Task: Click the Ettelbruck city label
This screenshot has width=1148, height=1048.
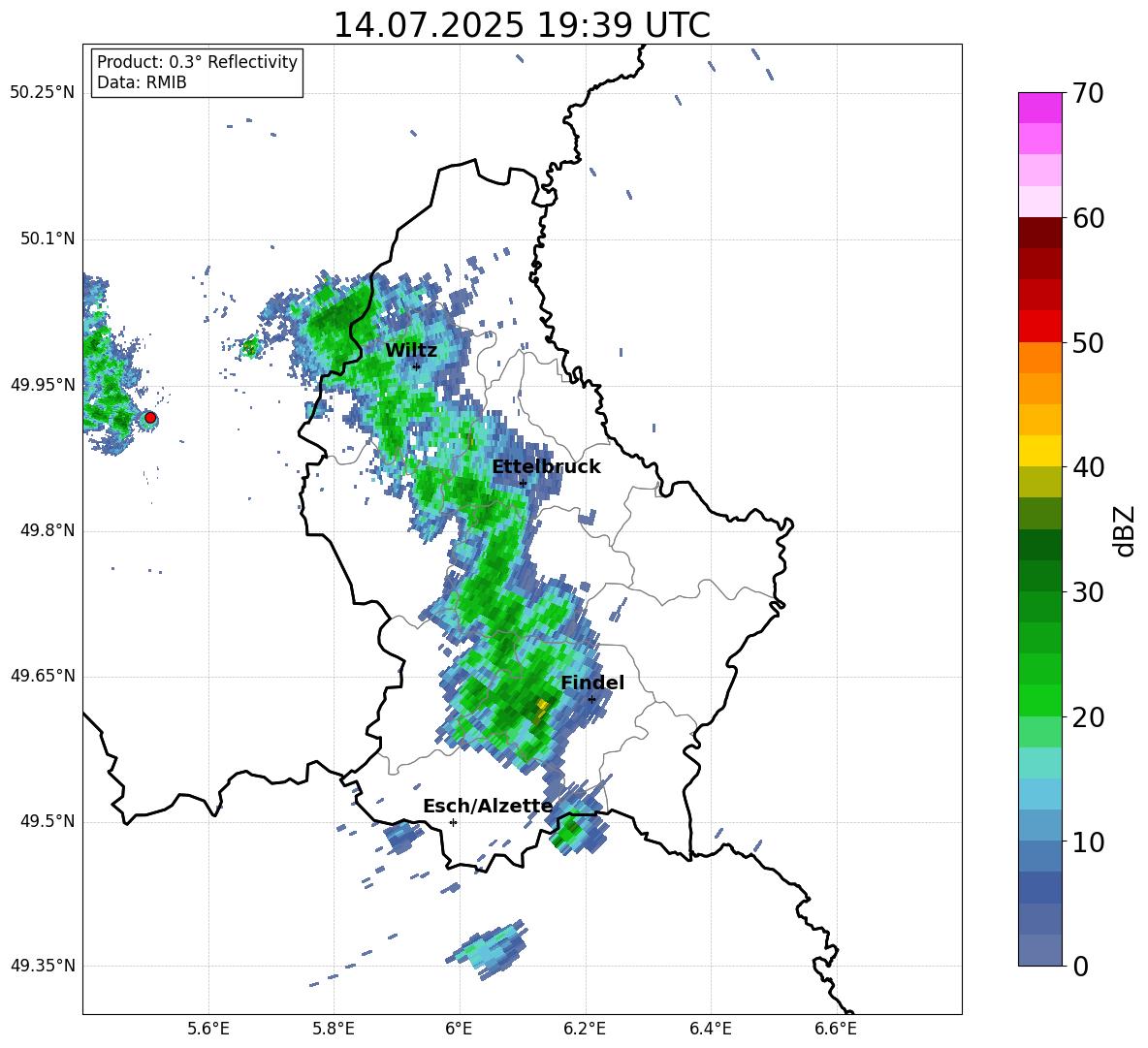Action: coord(546,466)
